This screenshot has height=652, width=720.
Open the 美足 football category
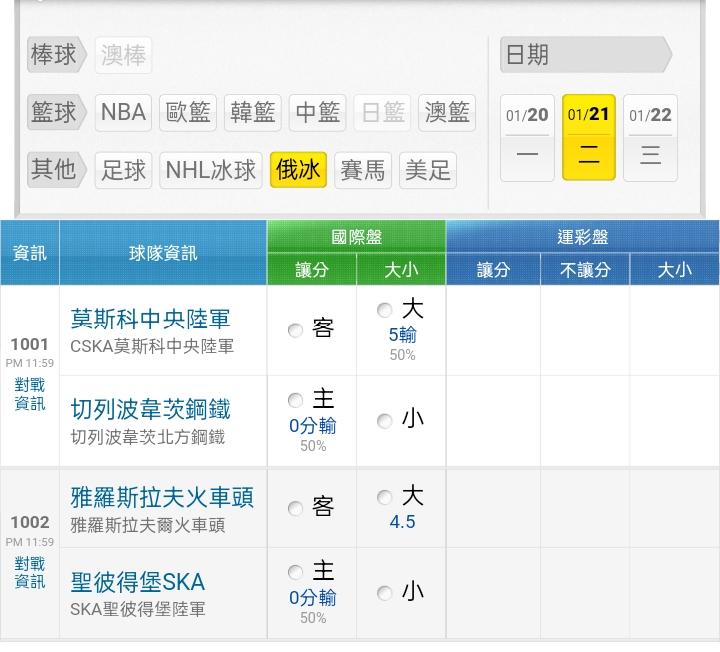[428, 170]
